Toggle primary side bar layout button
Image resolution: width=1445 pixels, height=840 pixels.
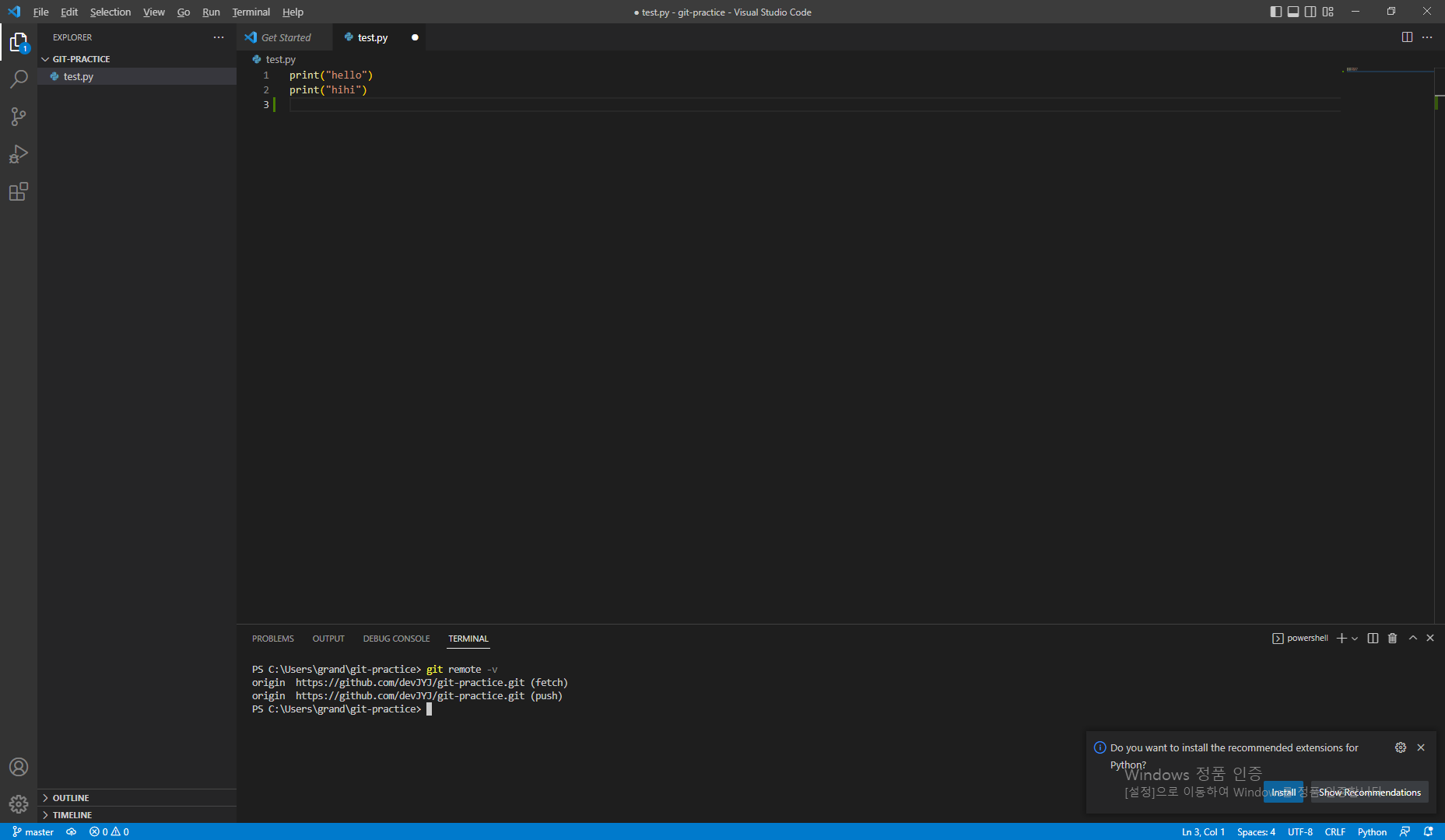(1276, 12)
